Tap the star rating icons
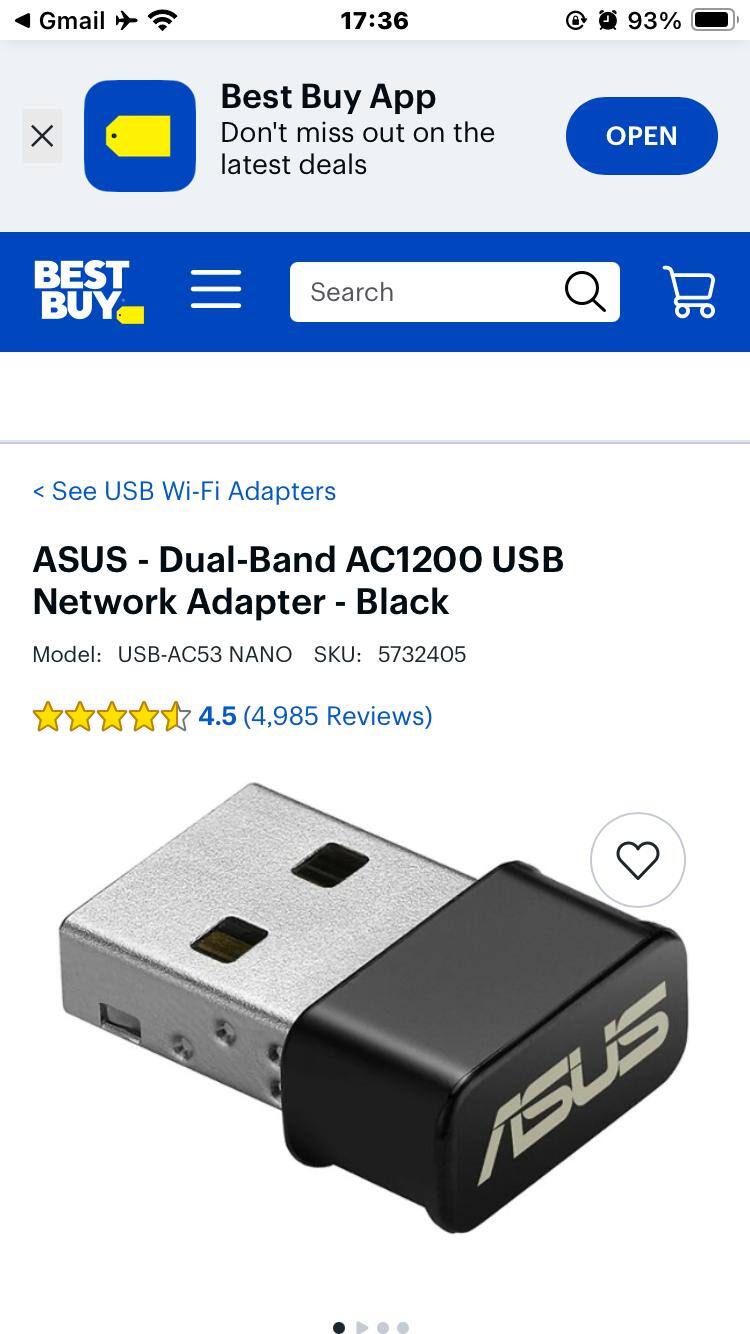The height and width of the screenshot is (1334, 750). pos(111,716)
